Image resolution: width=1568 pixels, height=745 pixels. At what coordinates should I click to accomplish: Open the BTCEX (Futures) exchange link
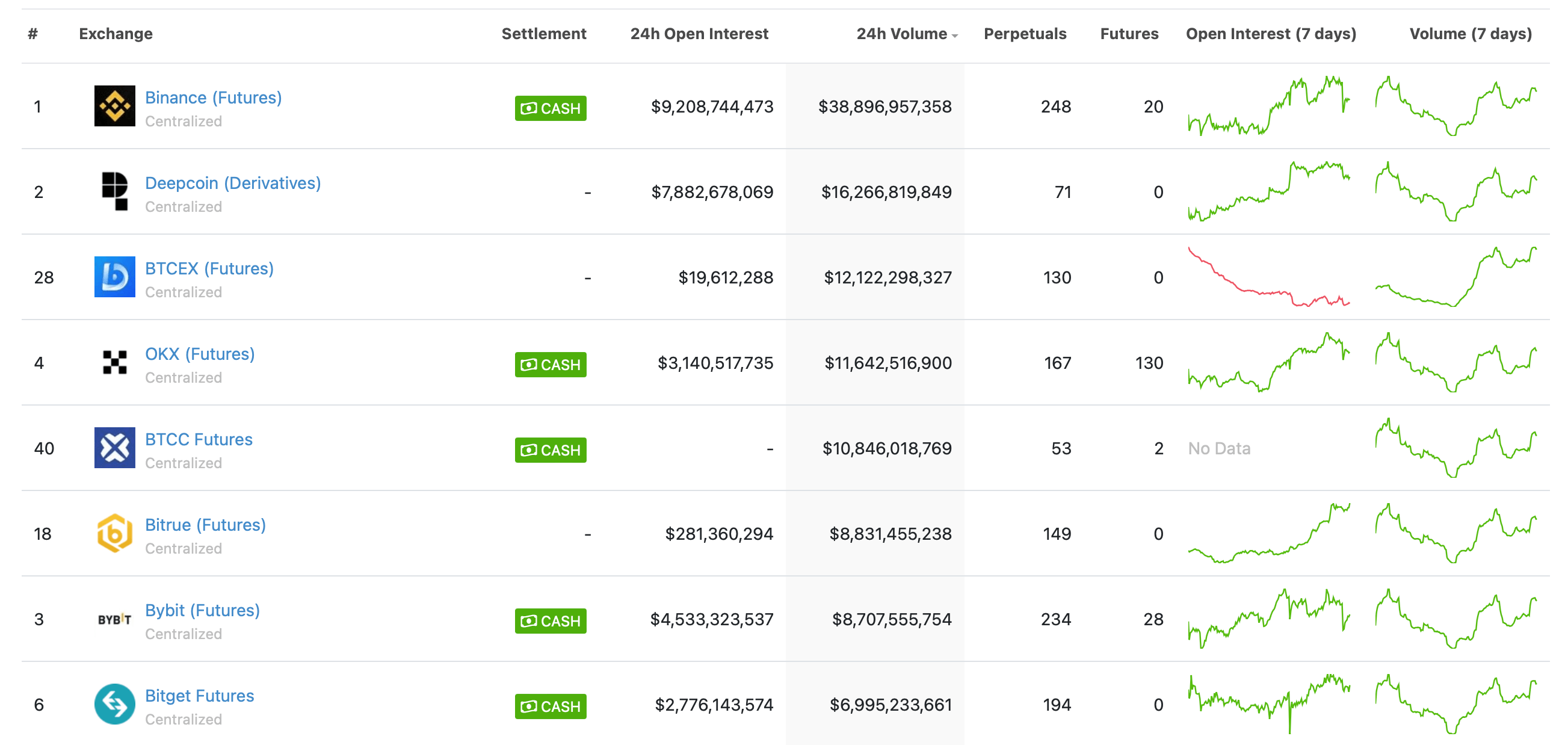tap(209, 268)
